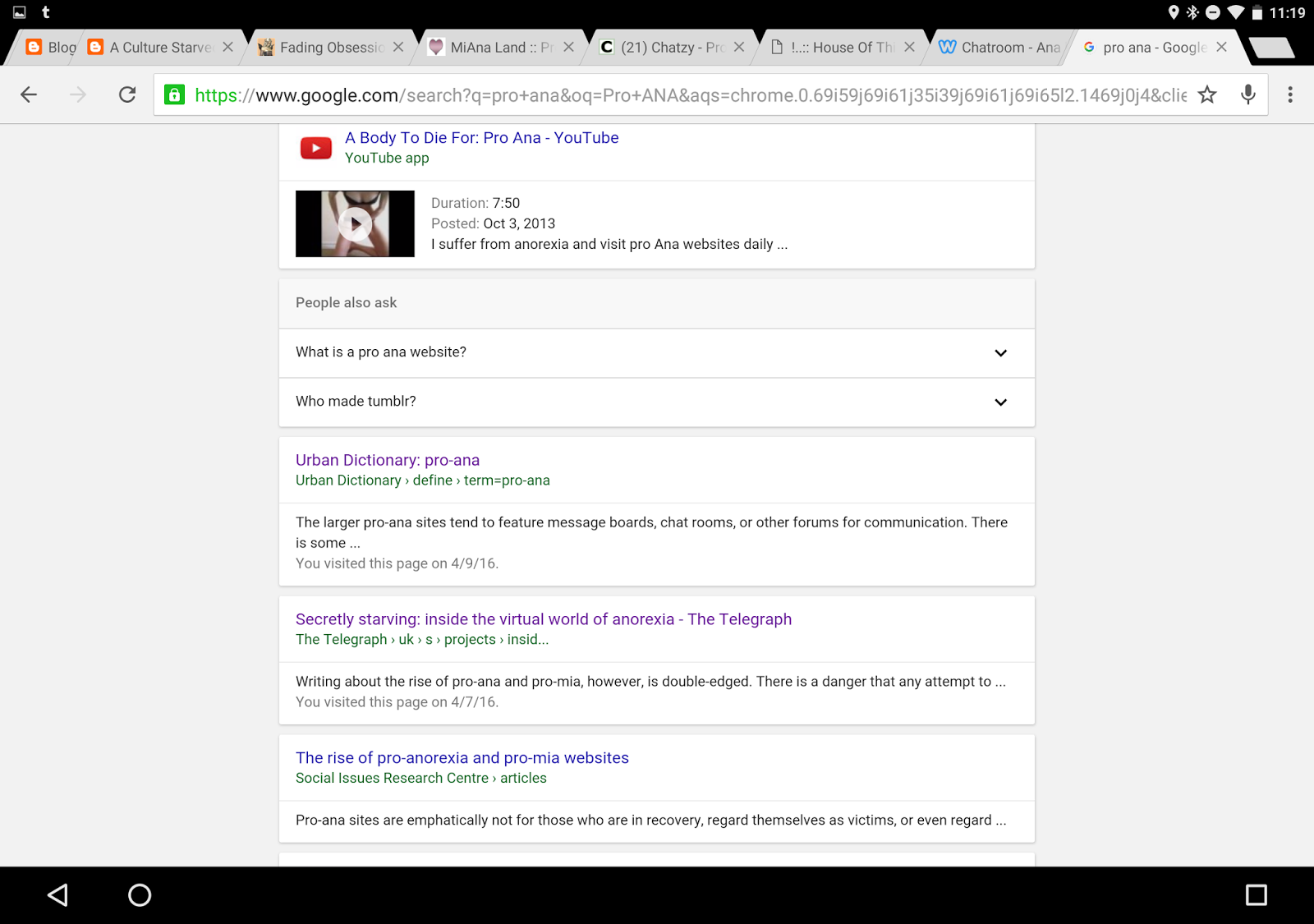The image size is (1314, 924).
Task: Open the Chrome three-dot menu
Action: pyautogui.click(x=1290, y=94)
